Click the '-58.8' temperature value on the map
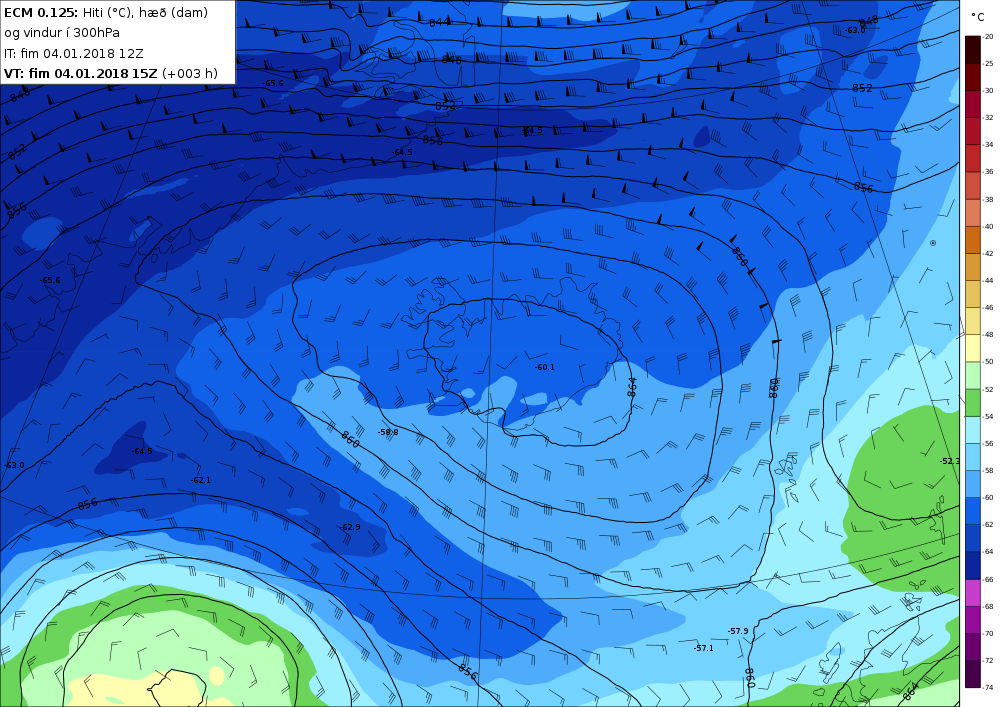 (388, 432)
